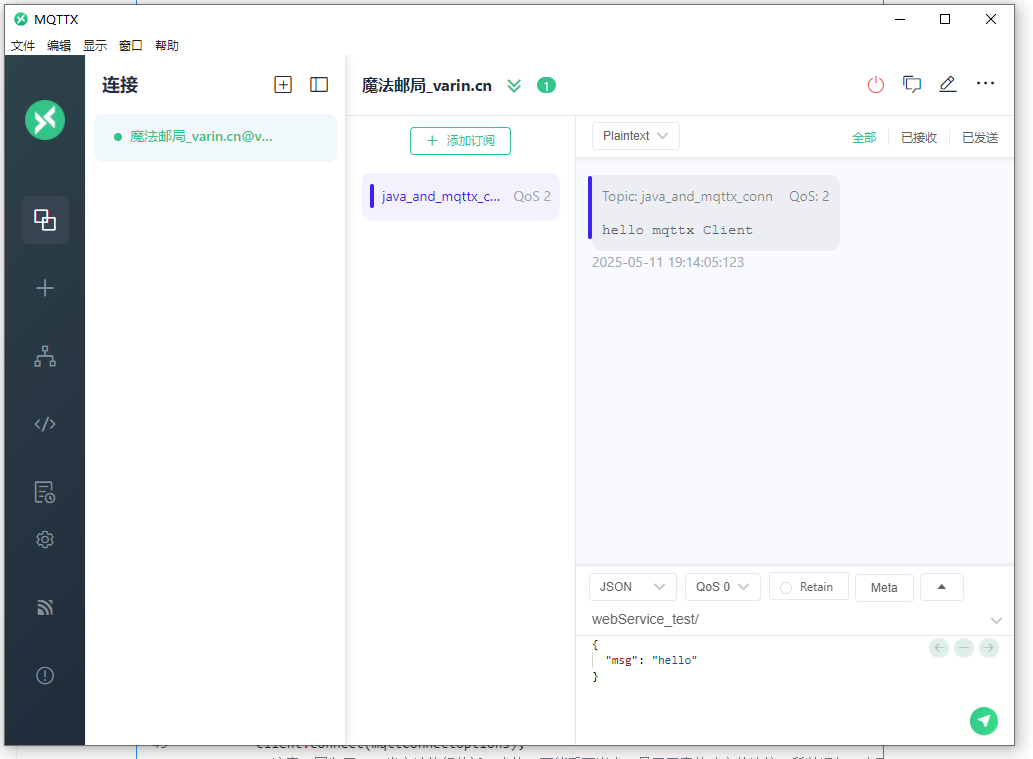Open the Settings gear in sidebar
This screenshot has width=1033, height=759.
click(45, 540)
